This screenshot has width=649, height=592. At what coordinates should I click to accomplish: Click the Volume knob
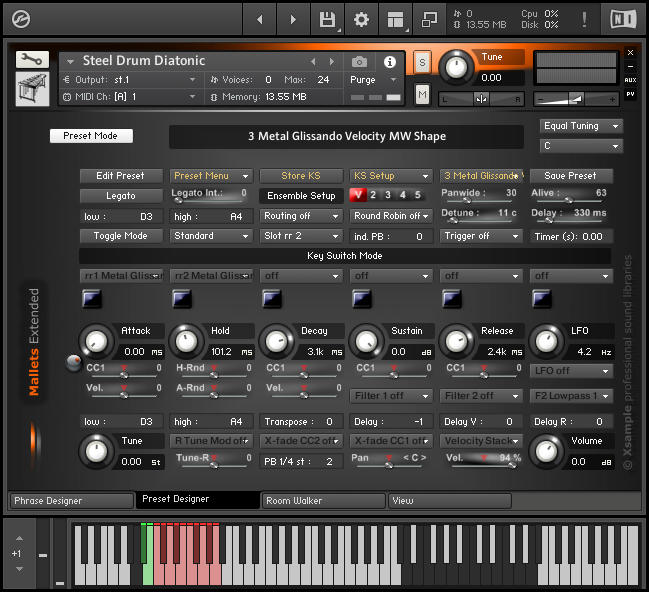[x=546, y=452]
